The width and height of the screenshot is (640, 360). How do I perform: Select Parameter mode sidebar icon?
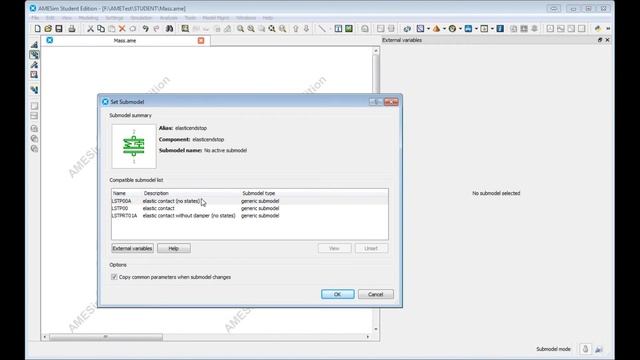[x=34, y=65]
